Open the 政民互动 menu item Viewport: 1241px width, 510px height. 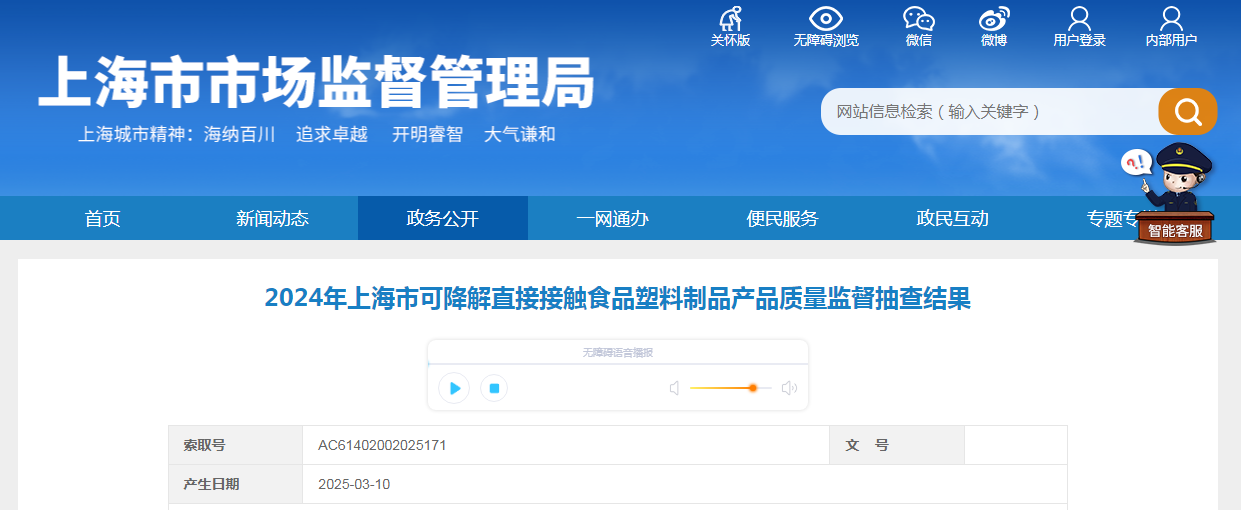coord(953,219)
